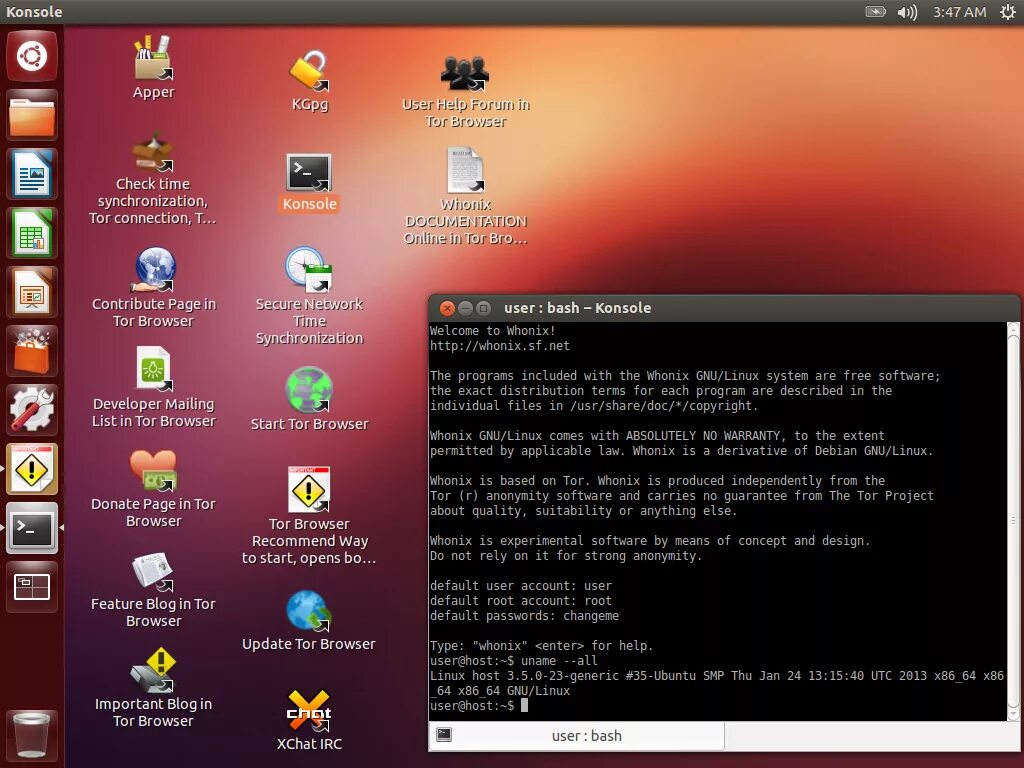Open Donate Page in Tor Browser icon
The height and width of the screenshot is (768, 1024).
pyautogui.click(x=153, y=488)
